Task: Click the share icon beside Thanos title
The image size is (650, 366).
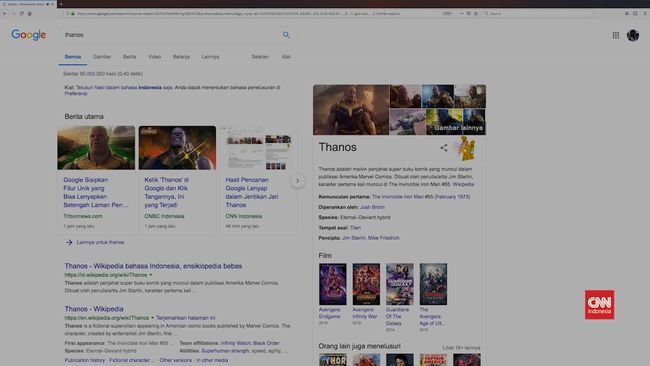Action: (444, 148)
